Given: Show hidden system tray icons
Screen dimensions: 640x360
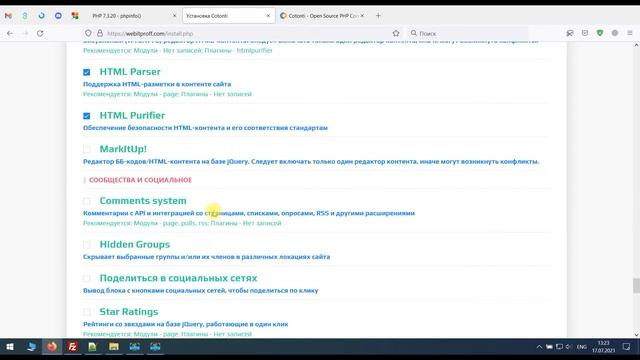Looking at the screenshot, I should [x=539, y=347].
